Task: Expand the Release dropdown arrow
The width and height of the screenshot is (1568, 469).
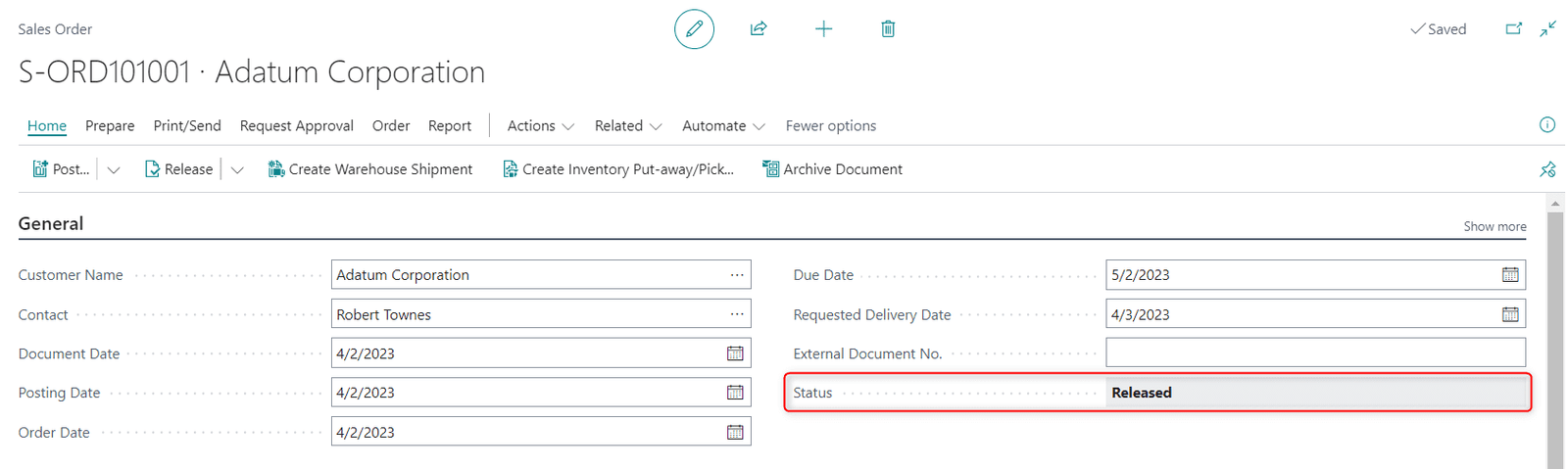Action: (237, 169)
